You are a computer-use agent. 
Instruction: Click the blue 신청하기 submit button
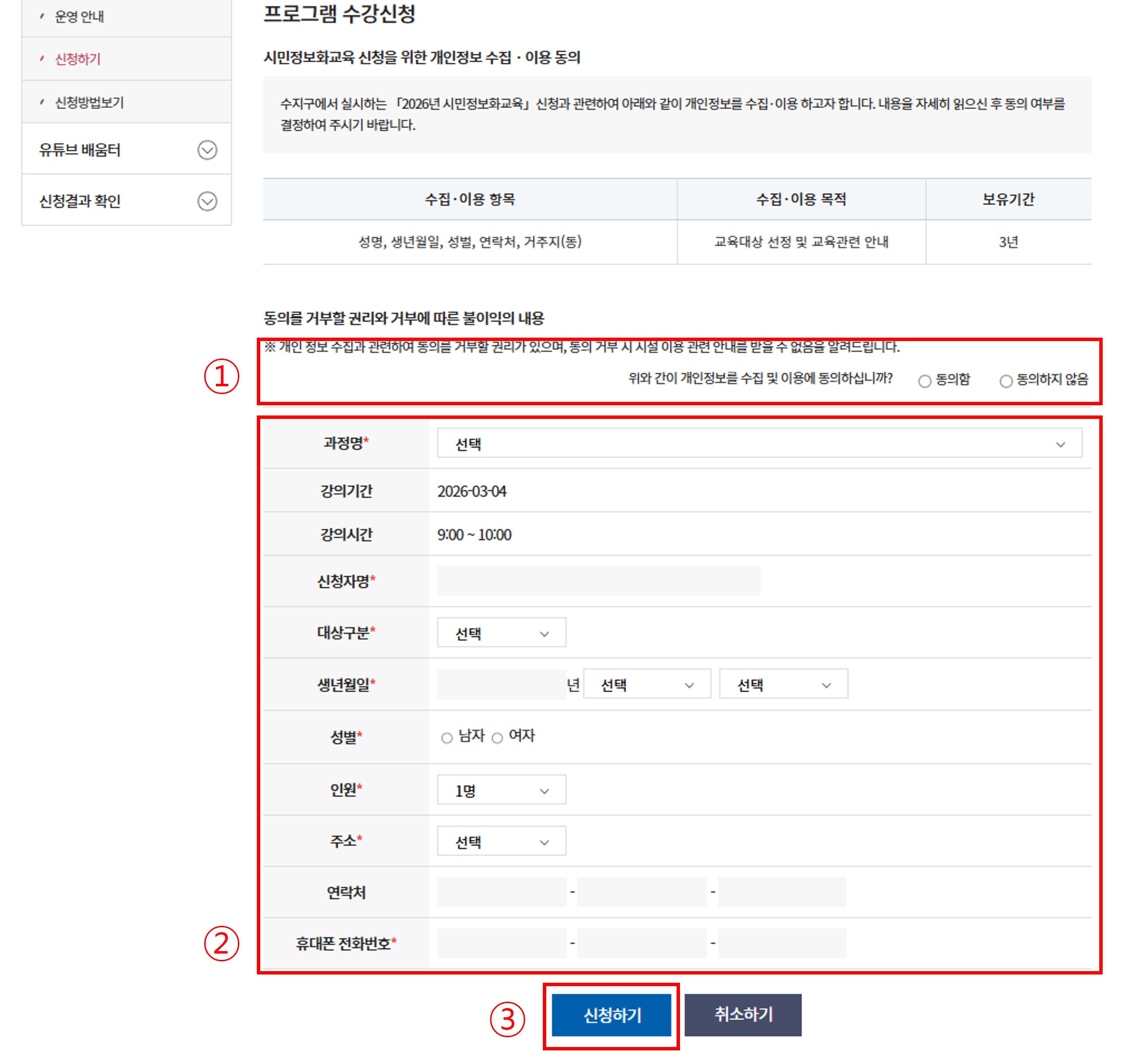tap(611, 1015)
